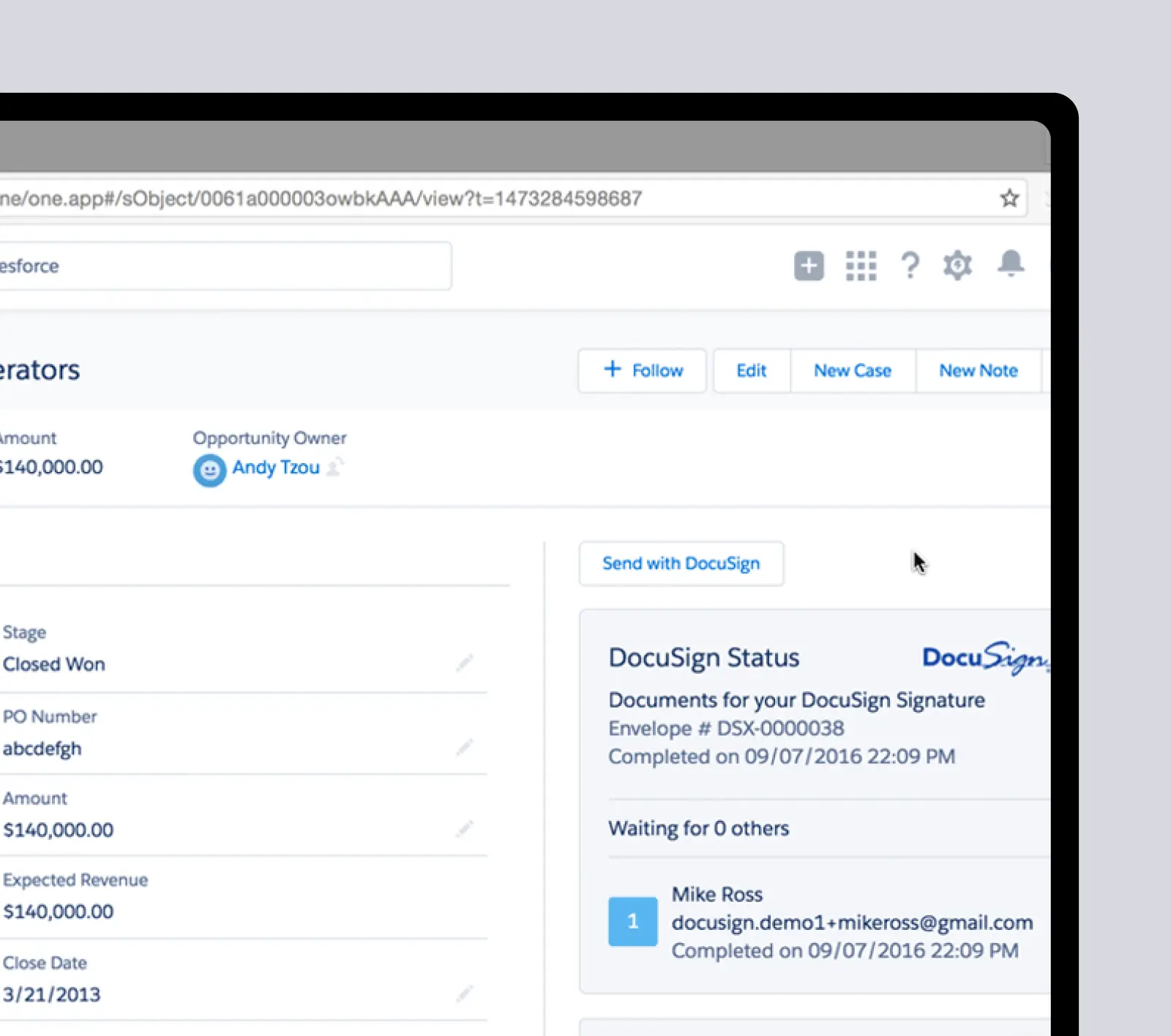The height and width of the screenshot is (1036, 1171).
Task: Click the Expected Revenue value $140,000.00
Action: tap(59, 912)
